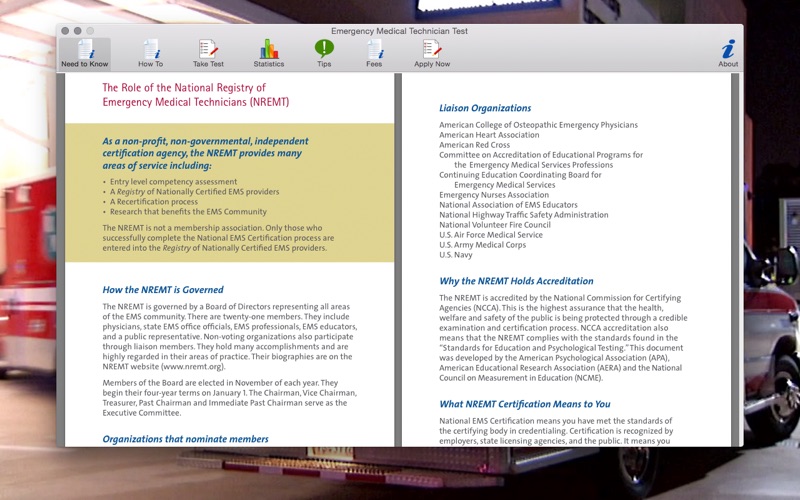Click "Organizations that nominate members" heading
The image size is (800, 500).
185,438
